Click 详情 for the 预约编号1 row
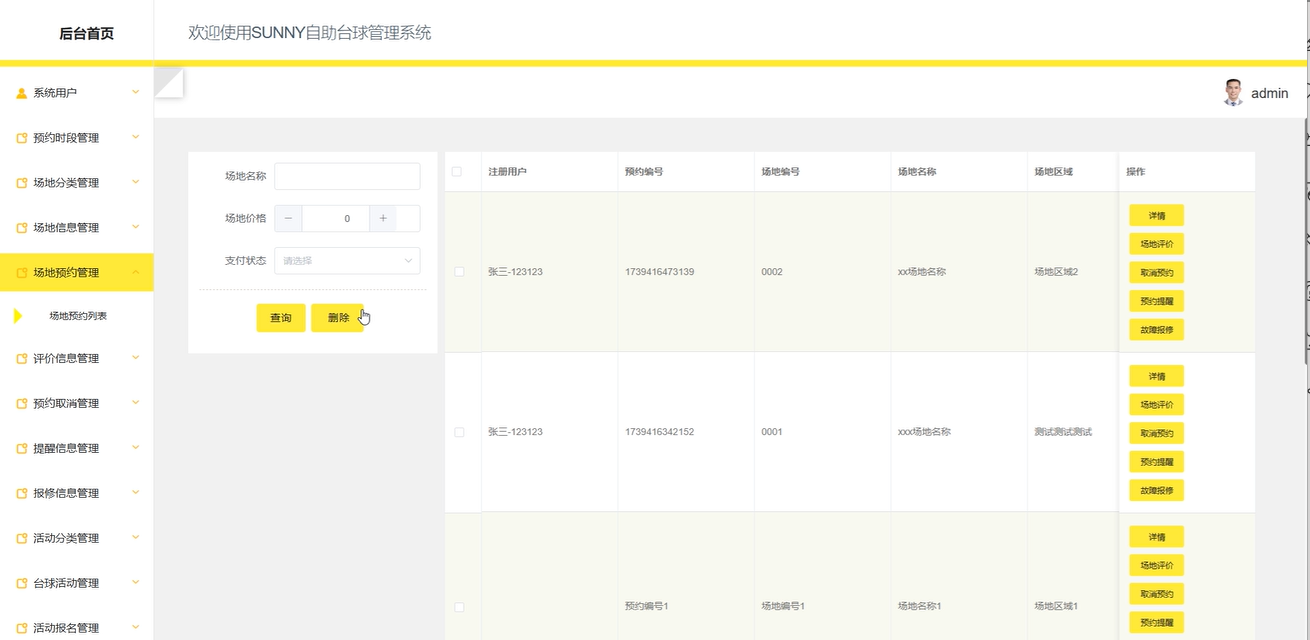 tap(1156, 537)
